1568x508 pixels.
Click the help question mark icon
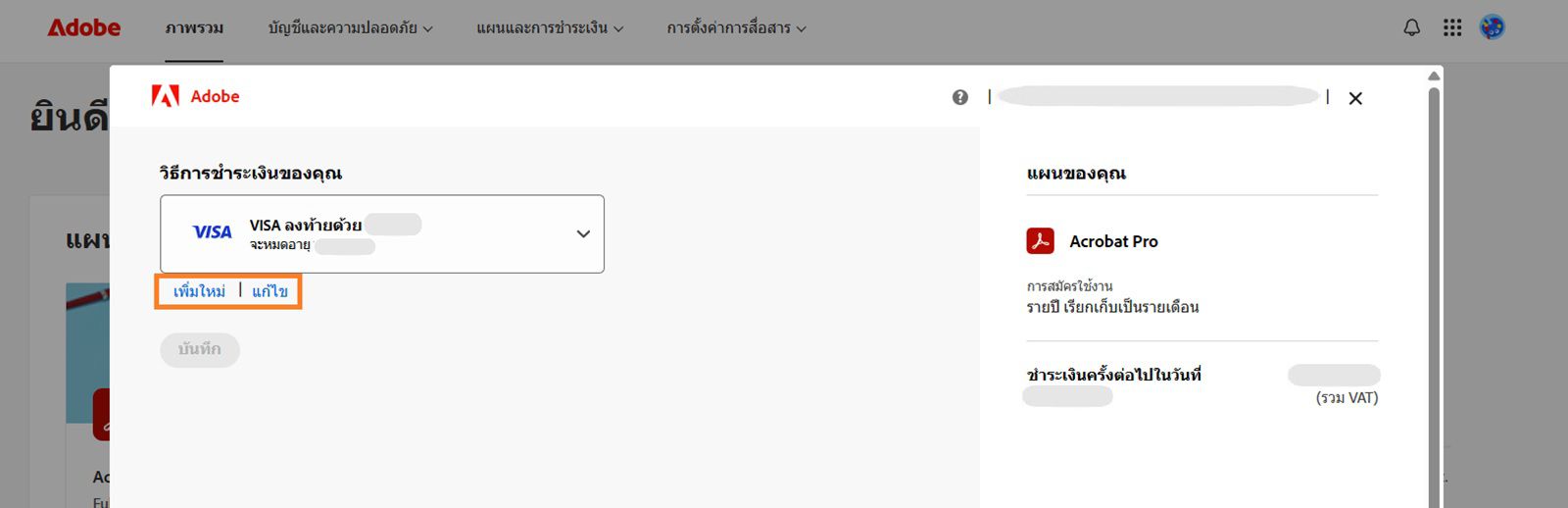(960, 97)
